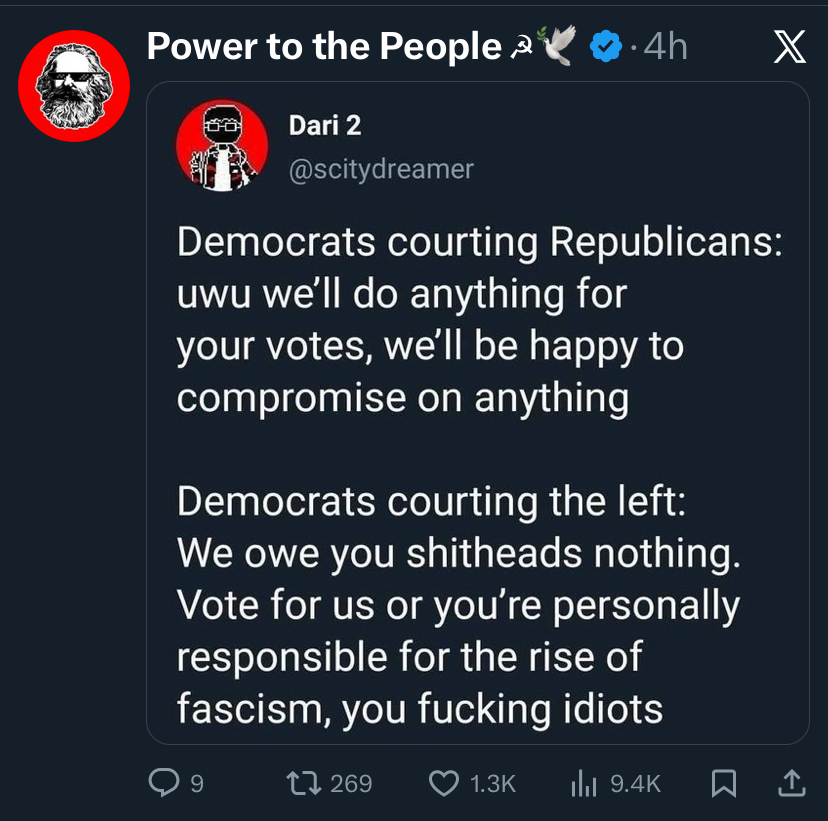
Task: Click the reply speech bubble icon
Action: click(164, 783)
